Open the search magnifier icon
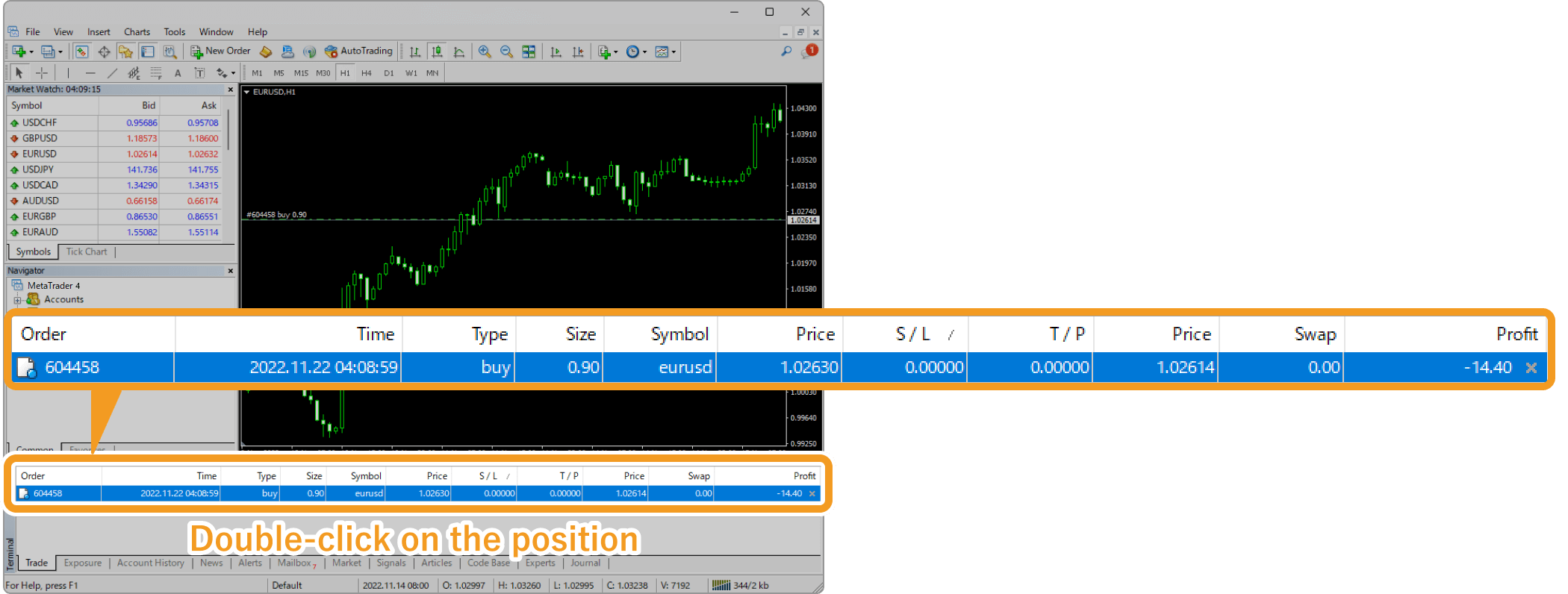Viewport: 1568px width, 594px height. click(786, 51)
